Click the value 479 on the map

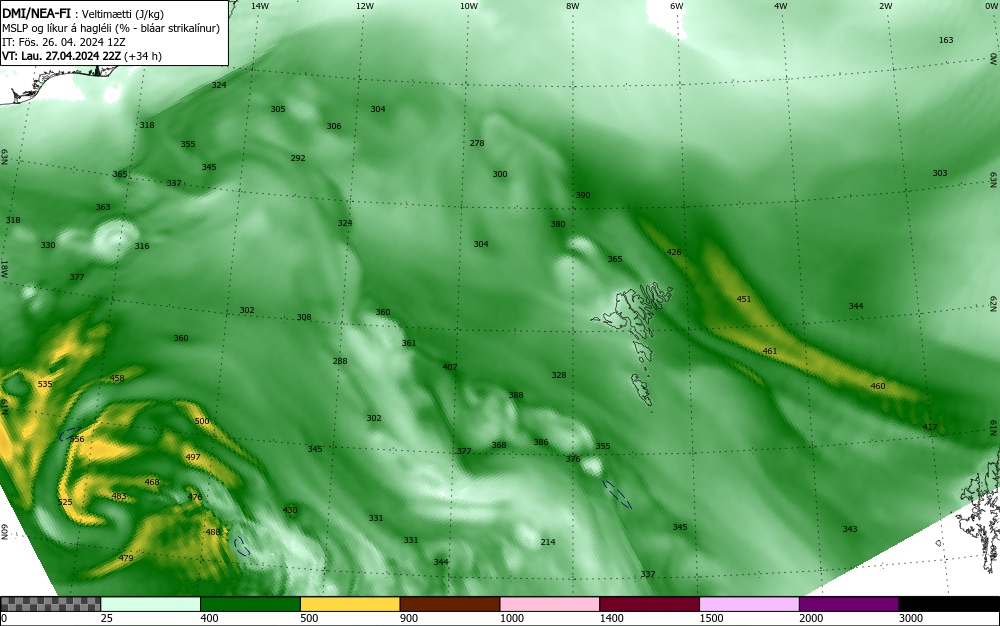[x=126, y=558]
